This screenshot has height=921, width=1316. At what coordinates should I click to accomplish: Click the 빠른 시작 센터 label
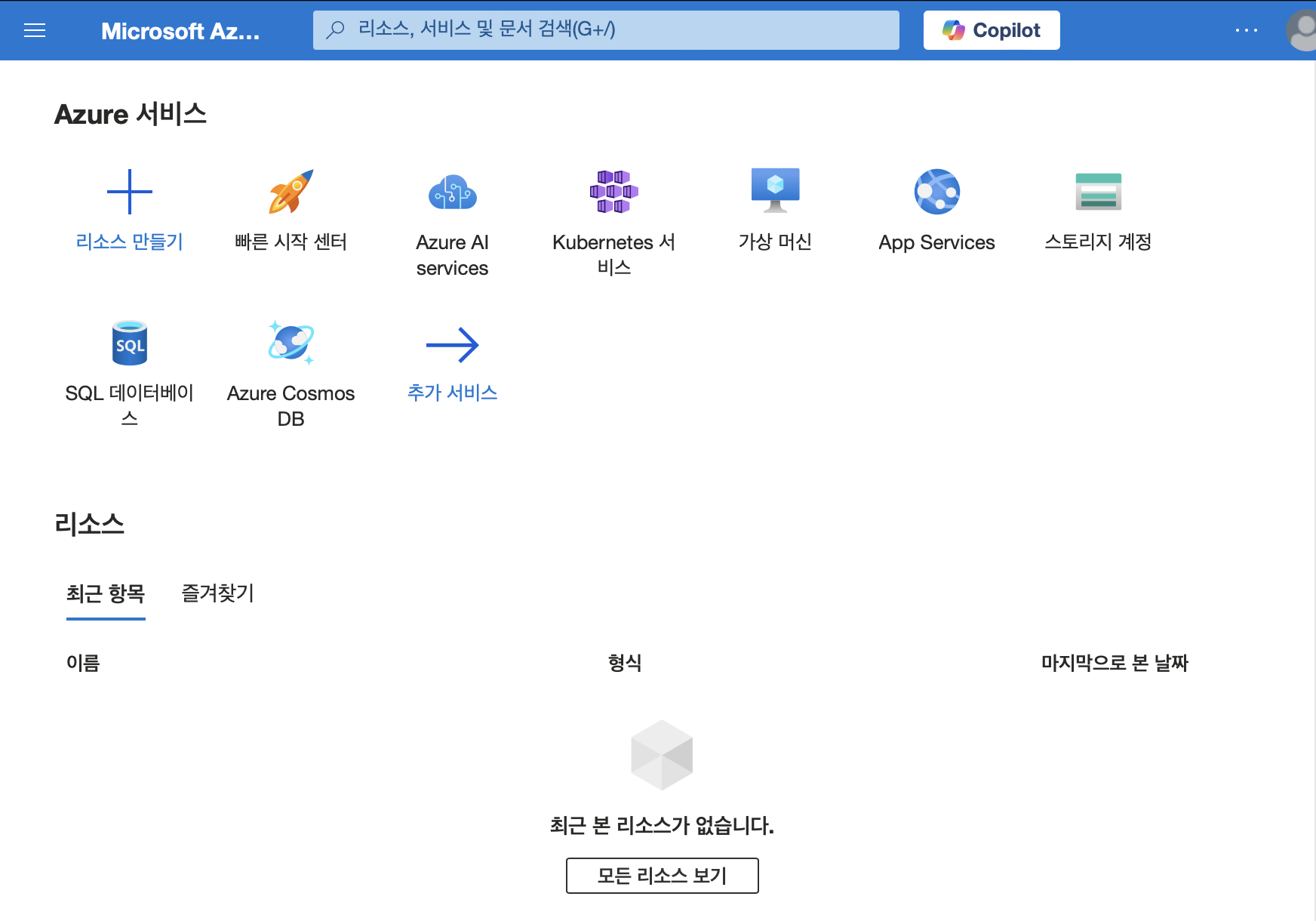[x=291, y=242]
